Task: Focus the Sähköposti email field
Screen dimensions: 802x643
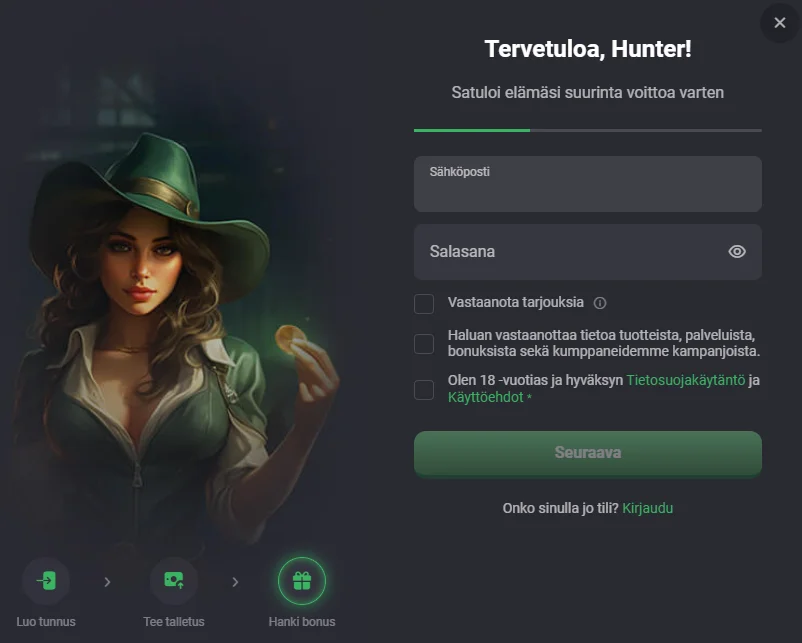Action: [588, 184]
